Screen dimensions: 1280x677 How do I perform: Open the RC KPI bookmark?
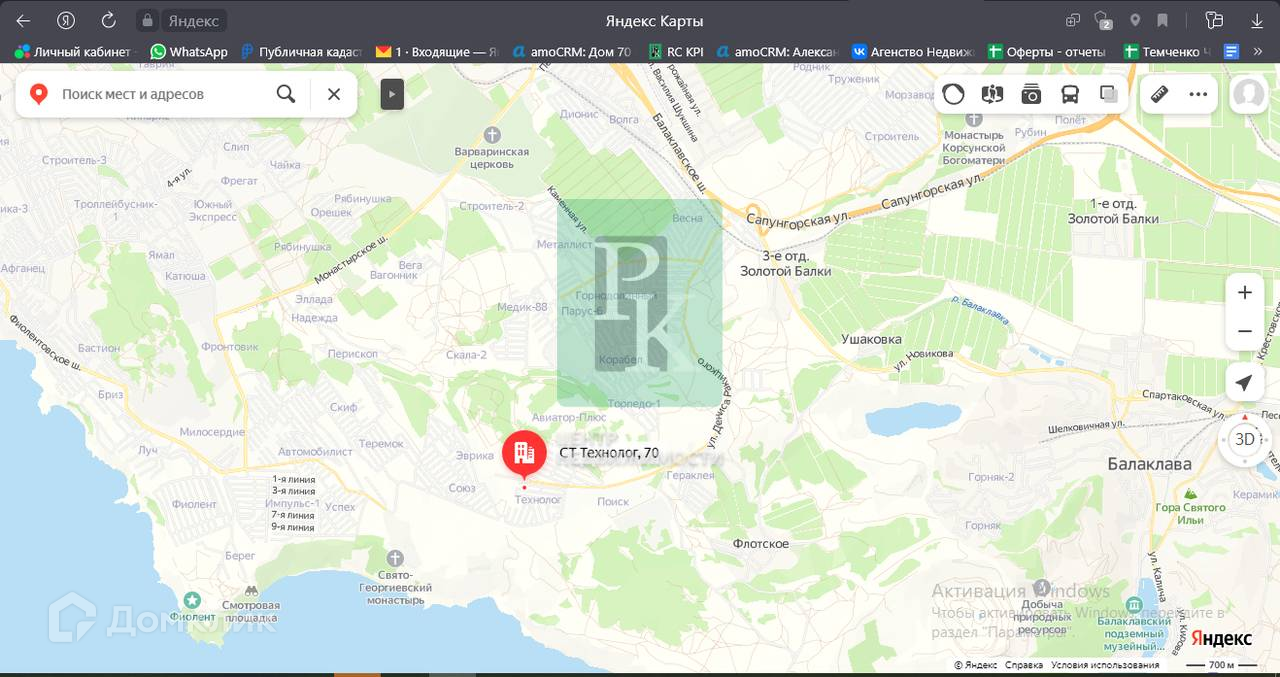[676, 51]
